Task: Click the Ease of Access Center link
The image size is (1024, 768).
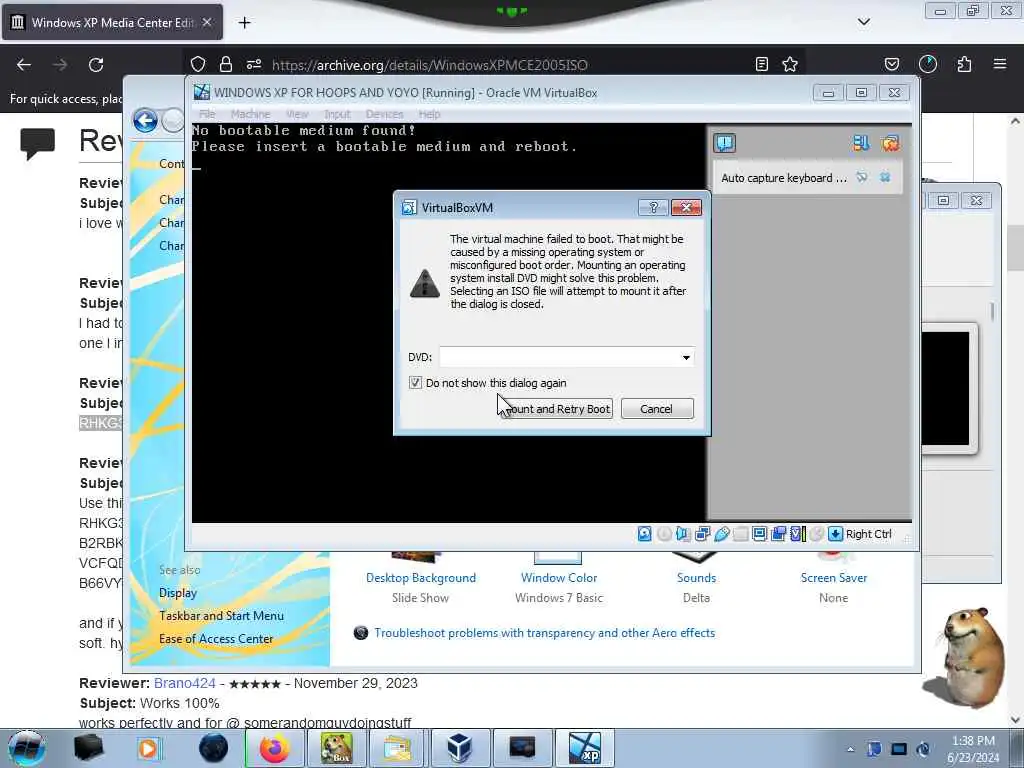Action: [216, 639]
